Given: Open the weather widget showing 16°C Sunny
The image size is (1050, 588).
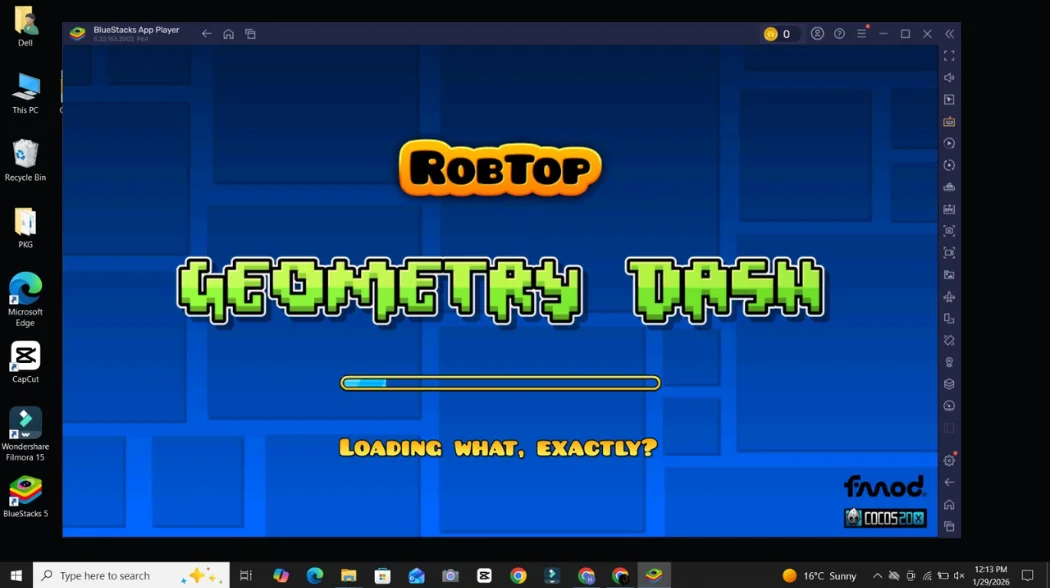Looking at the screenshot, I should 819,576.
